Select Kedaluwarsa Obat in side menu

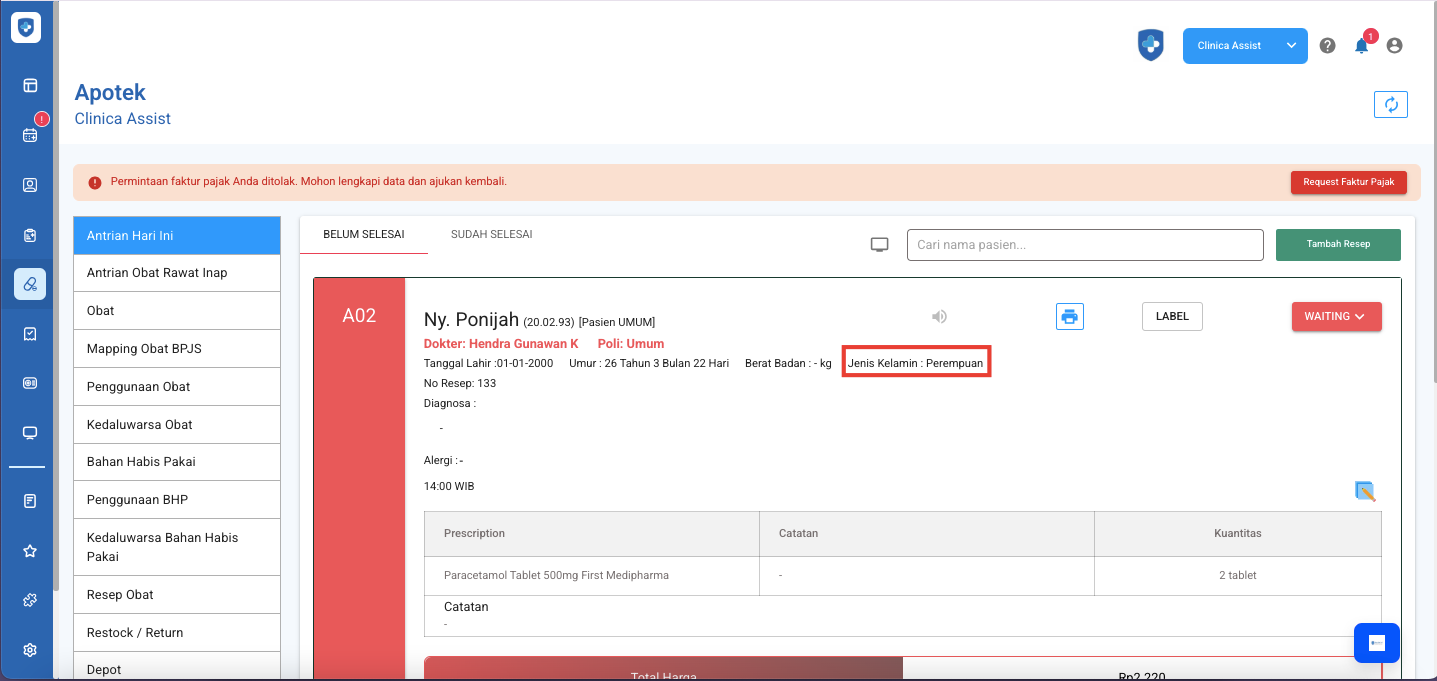[139, 425]
